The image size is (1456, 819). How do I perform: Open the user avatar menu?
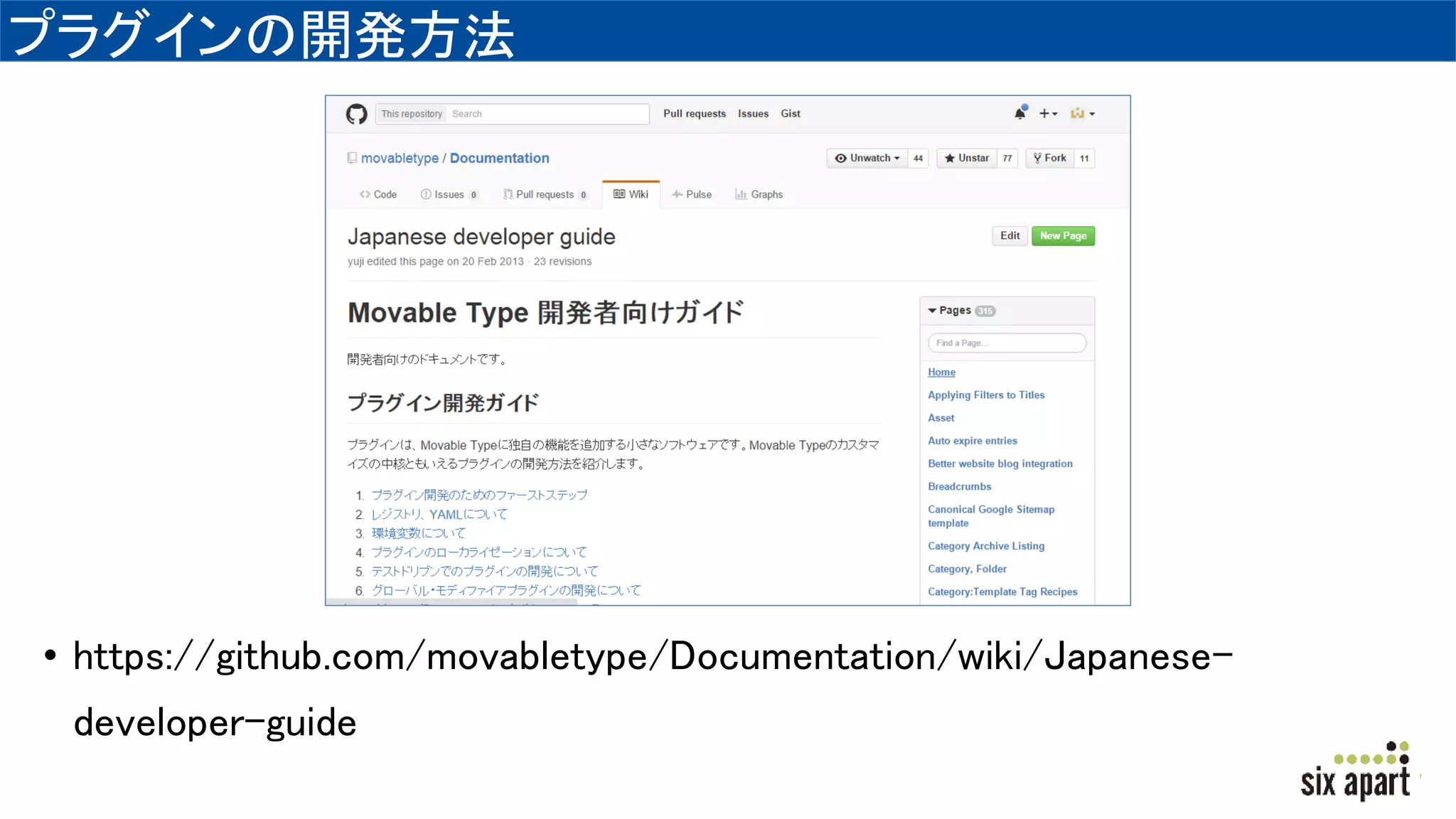[x=1082, y=114]
